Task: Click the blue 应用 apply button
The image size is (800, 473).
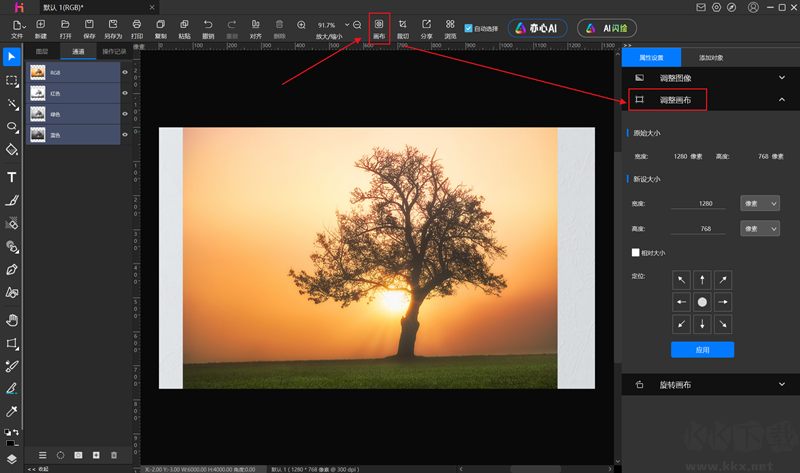Action: coord(702,349)
